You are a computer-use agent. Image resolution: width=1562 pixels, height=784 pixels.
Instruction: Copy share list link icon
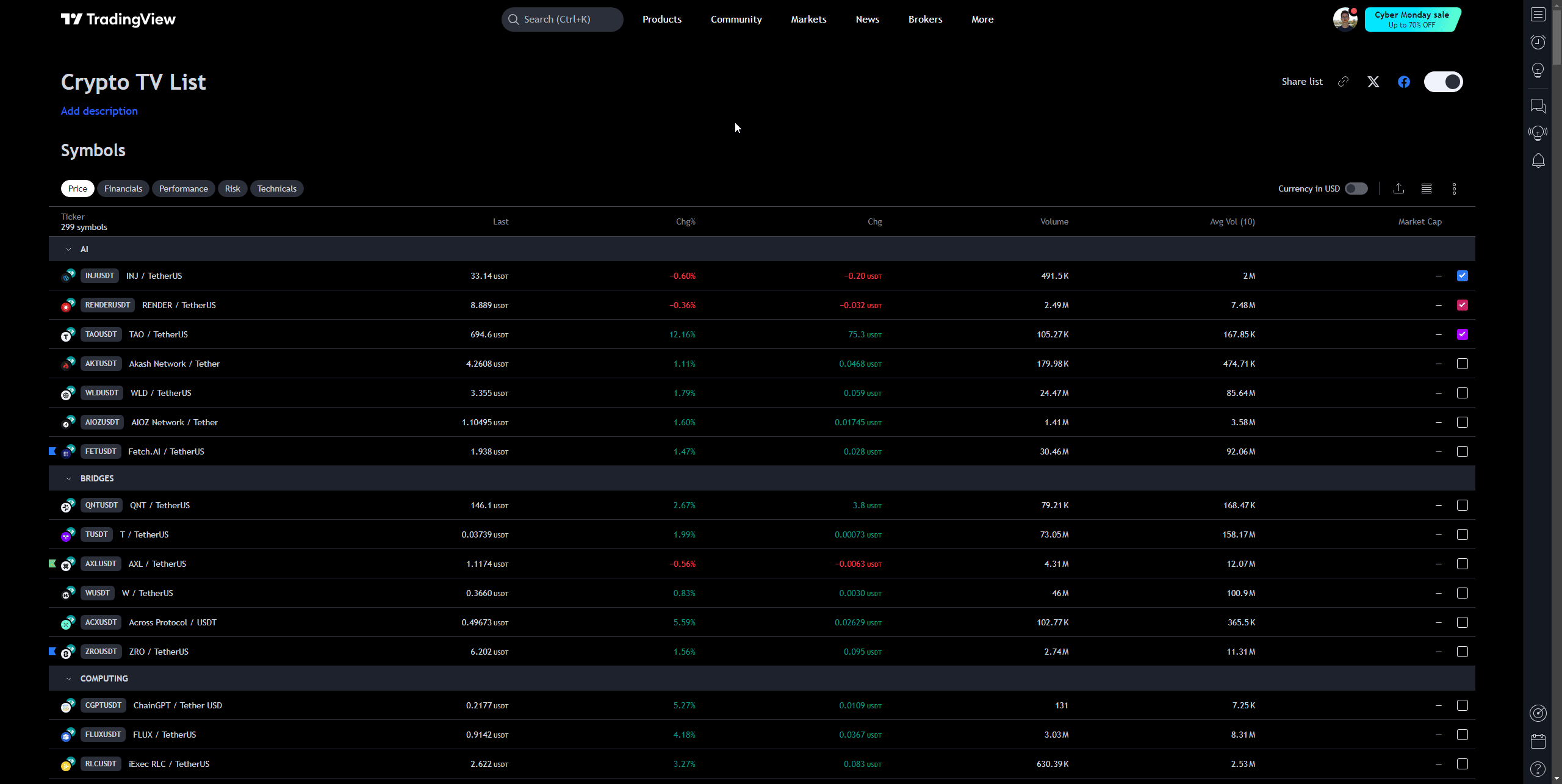tap(1343, 82)
